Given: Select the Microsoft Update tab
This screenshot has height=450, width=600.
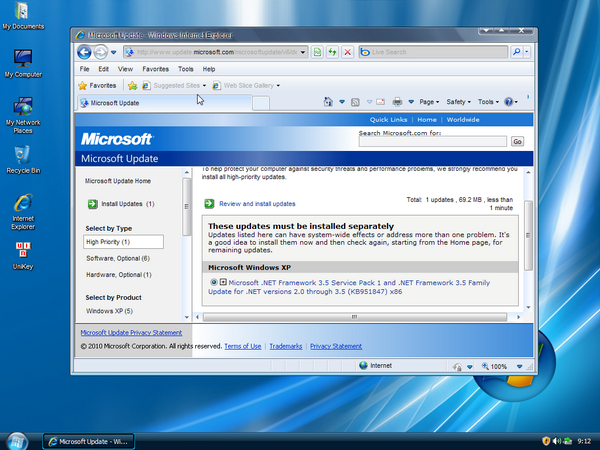Looking at the screenshot, I should pos(165,103).
